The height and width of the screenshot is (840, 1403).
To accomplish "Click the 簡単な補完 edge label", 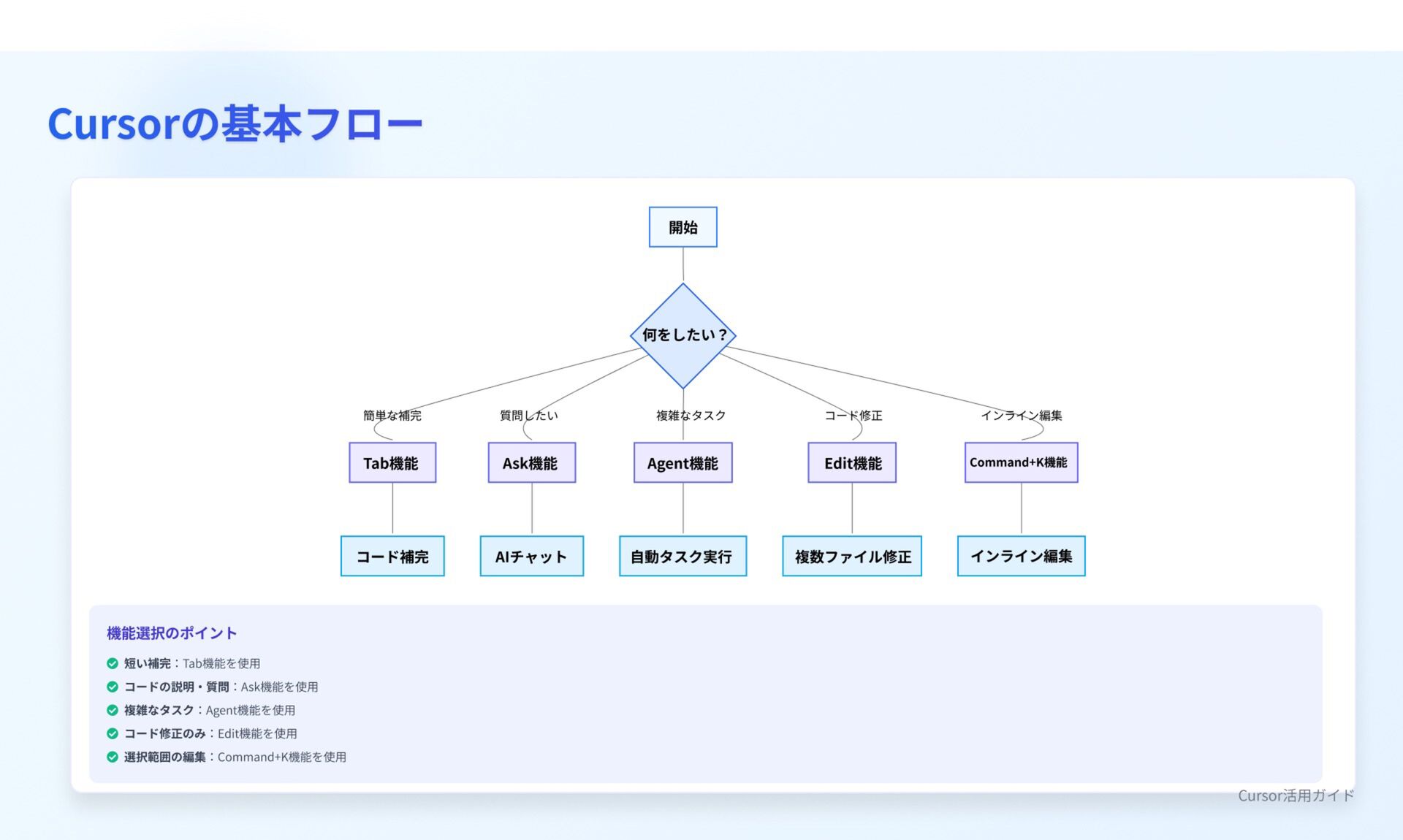I will 392,416.
